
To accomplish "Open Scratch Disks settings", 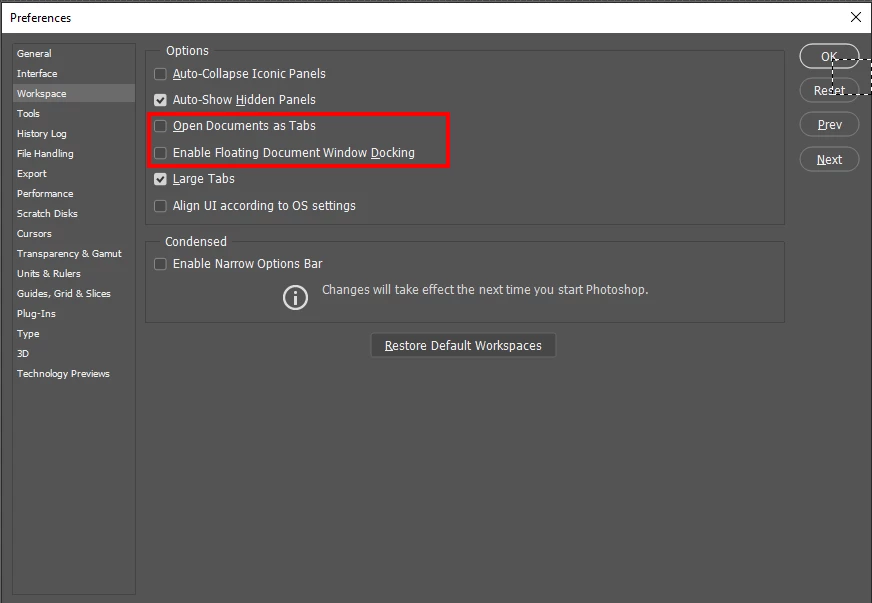I will tap(74, 214).
